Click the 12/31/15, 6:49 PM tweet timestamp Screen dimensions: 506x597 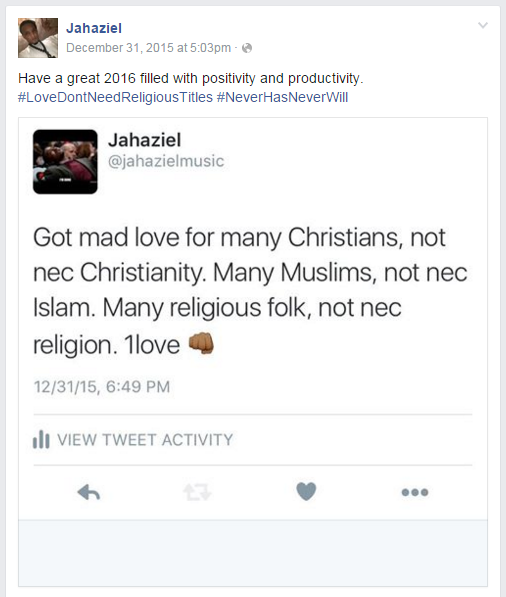102,387
